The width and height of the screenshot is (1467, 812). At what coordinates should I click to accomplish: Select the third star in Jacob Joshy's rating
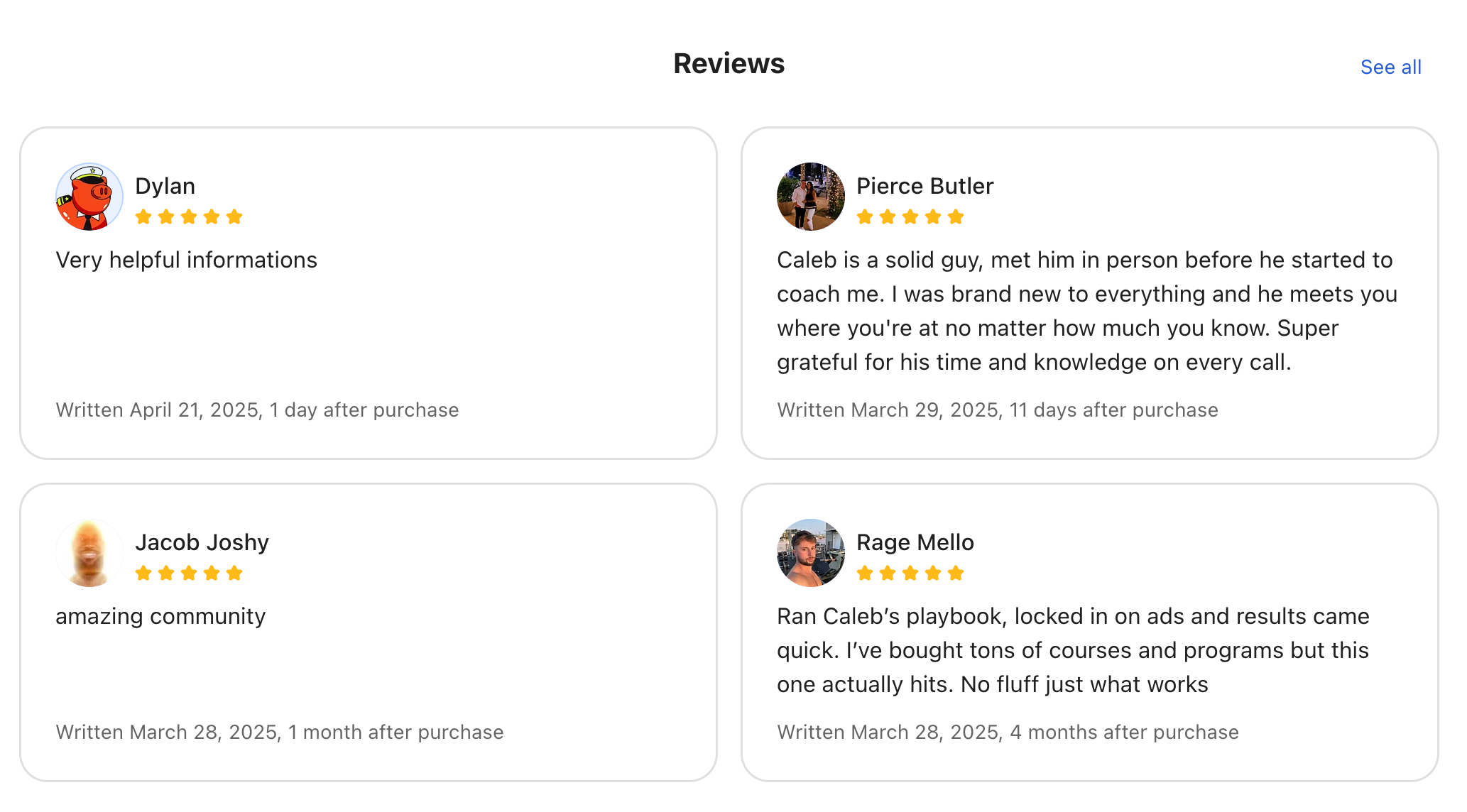190,573
